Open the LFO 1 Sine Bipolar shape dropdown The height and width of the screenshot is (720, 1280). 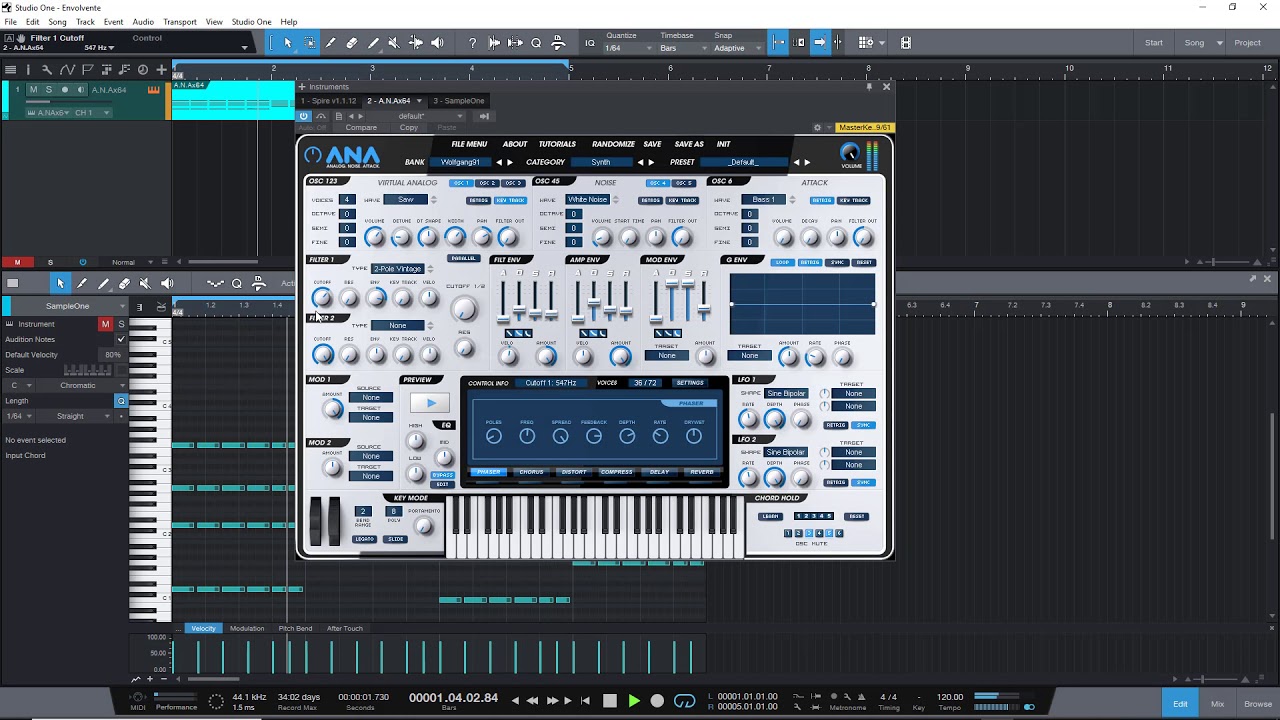point(787,394)
